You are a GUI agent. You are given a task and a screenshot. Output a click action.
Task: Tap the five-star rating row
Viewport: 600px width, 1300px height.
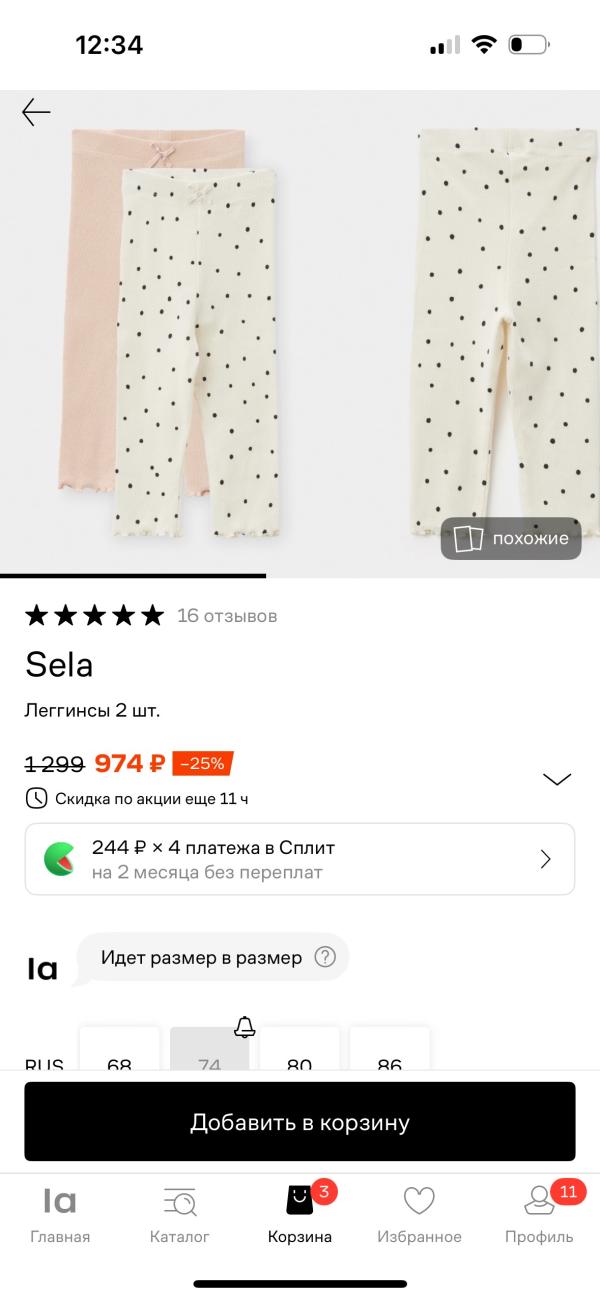pyautogui.click(x=94, y=616)
